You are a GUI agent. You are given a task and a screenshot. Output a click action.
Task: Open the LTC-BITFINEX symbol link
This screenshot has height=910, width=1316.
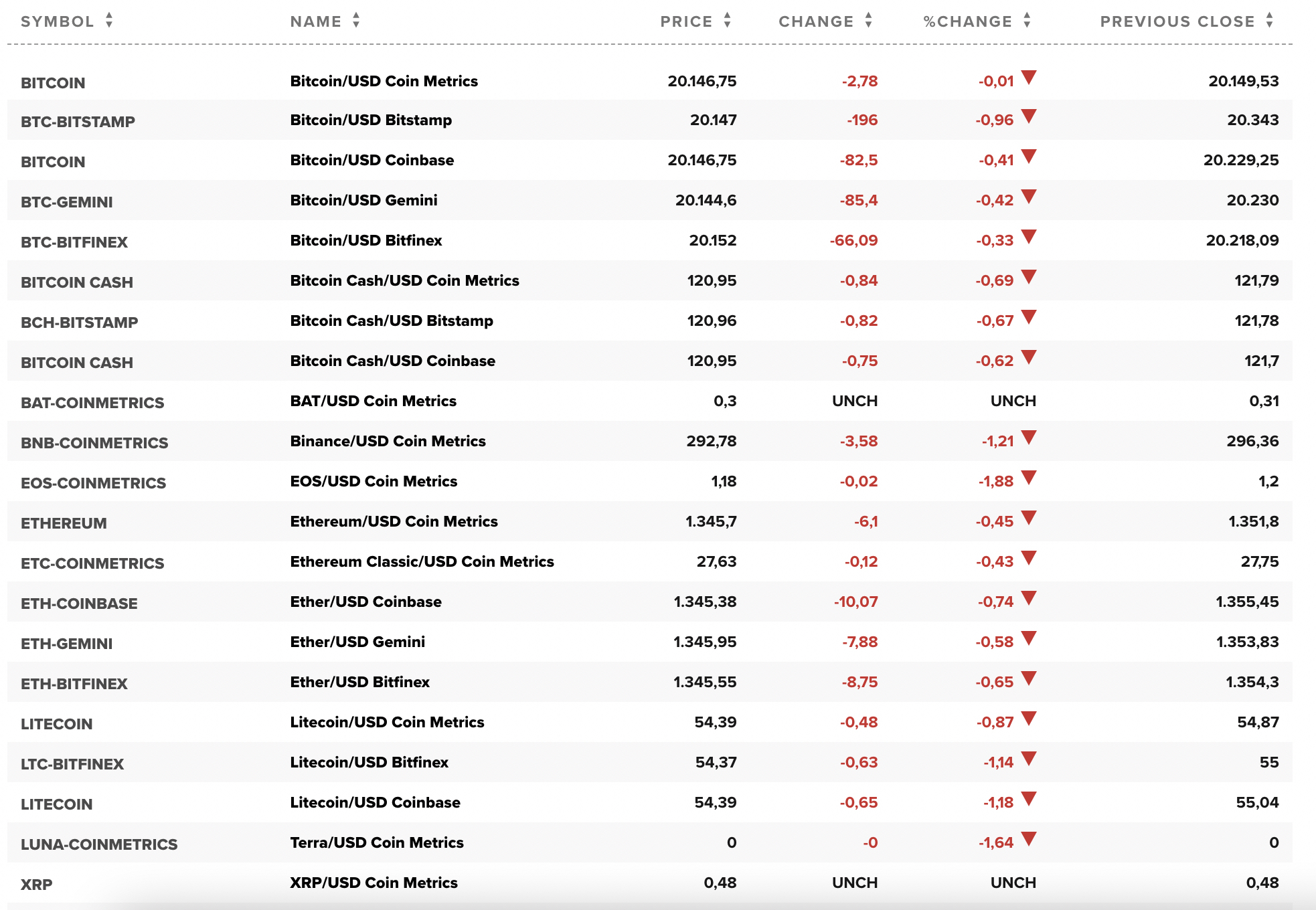pyautogui.click(x=72, y=764)
